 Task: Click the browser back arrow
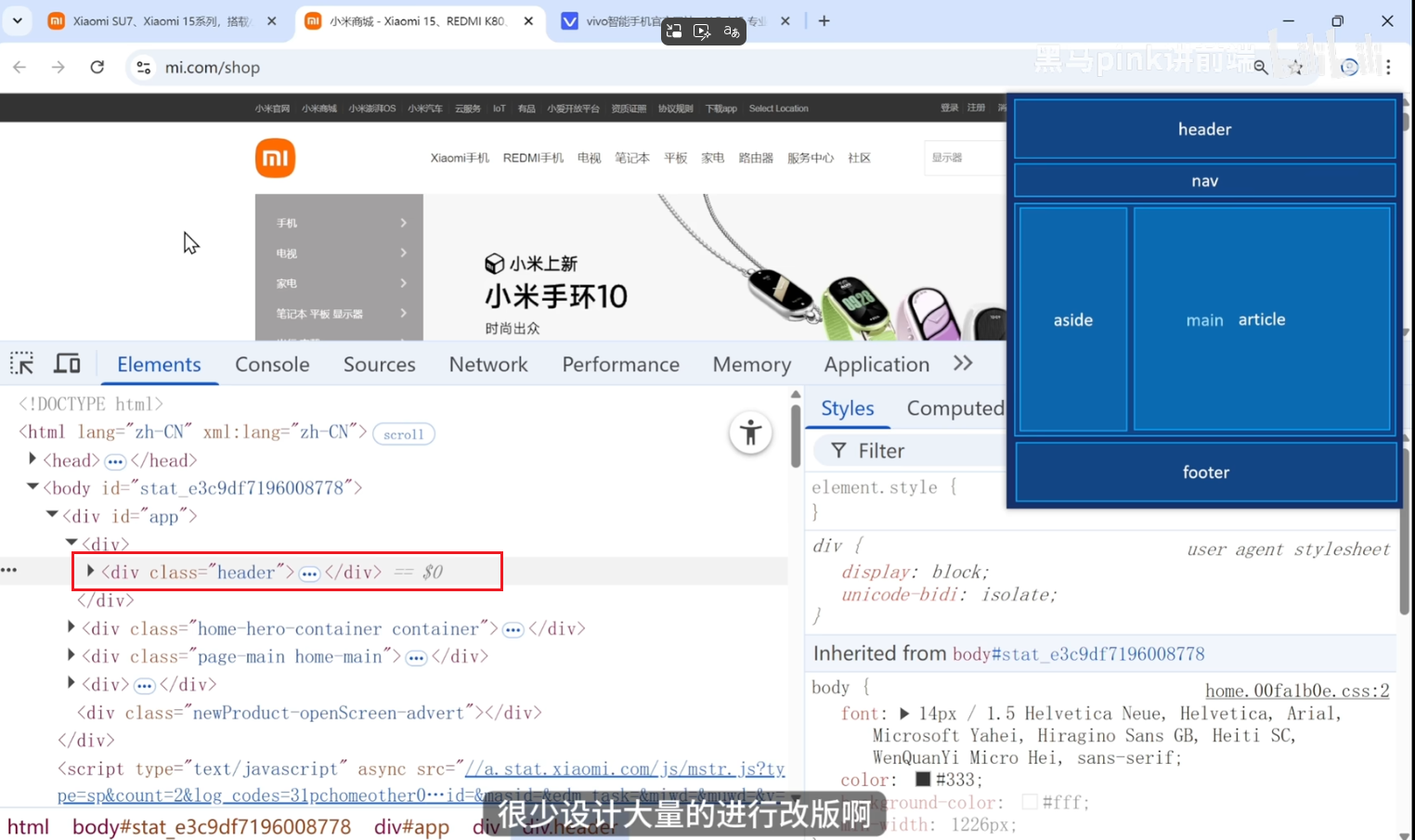[x=19, y=67]
